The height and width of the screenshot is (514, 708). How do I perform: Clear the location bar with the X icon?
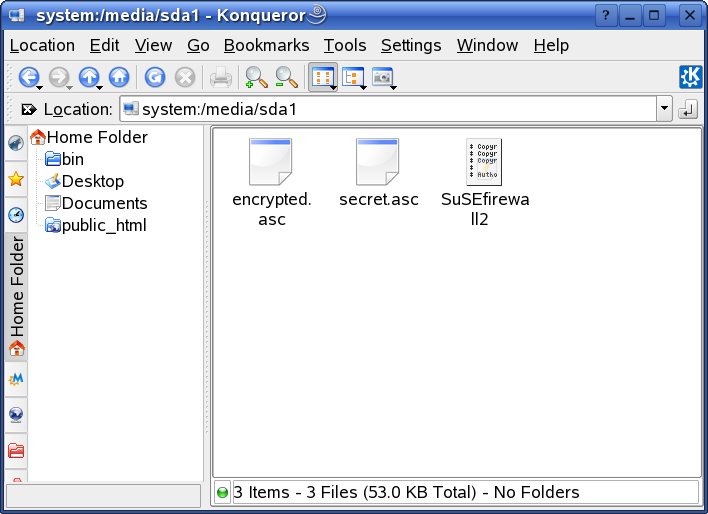[28, 109]
